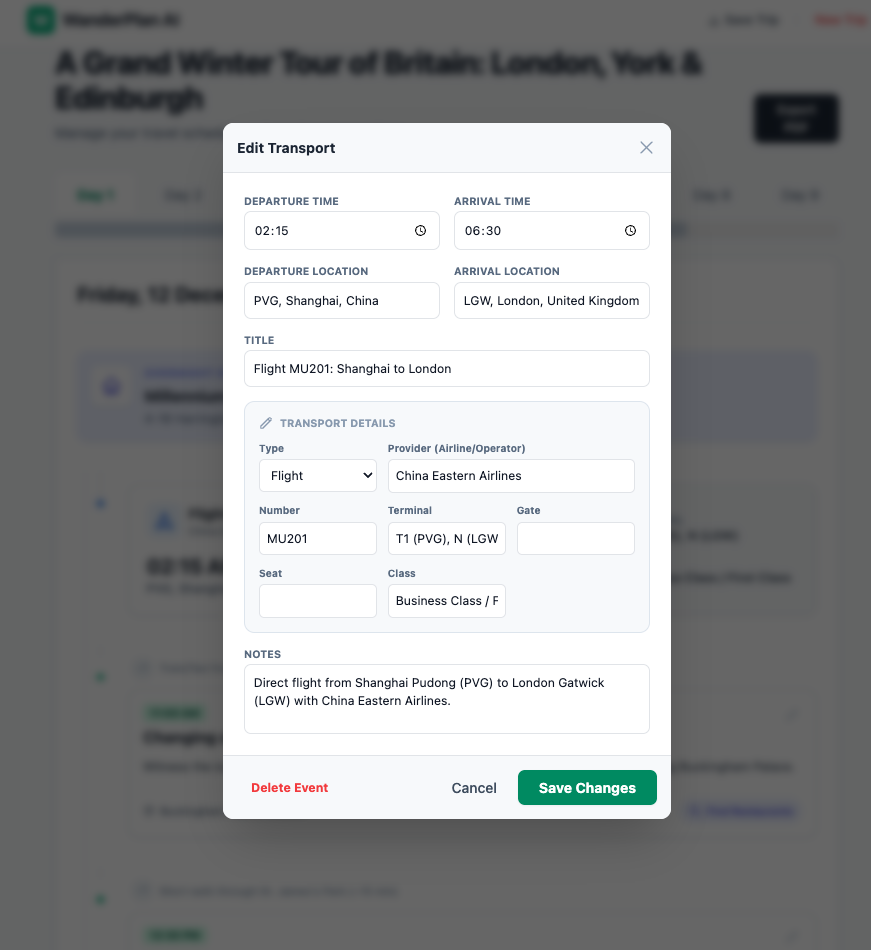Edit the Departure Location field

pos(342,301)
